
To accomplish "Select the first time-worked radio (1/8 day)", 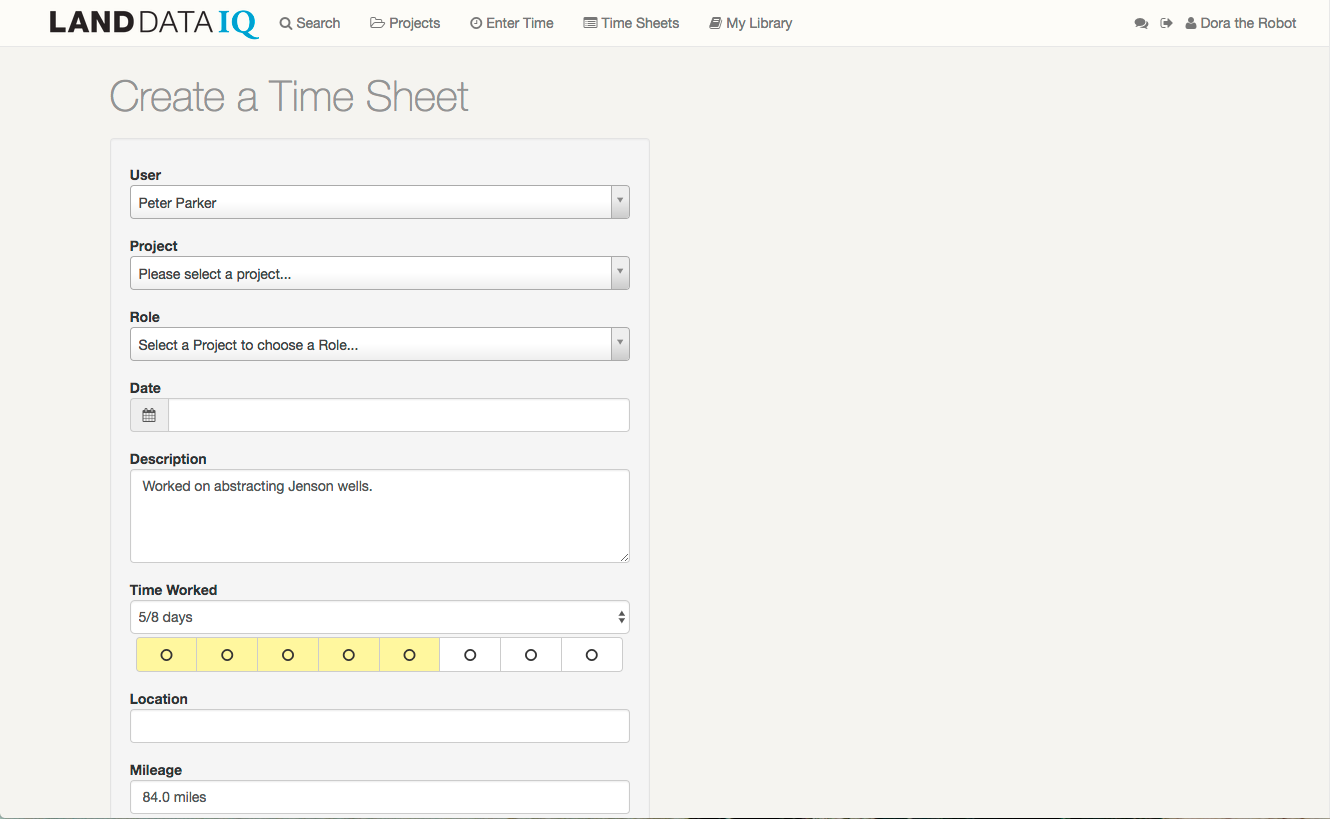I will 166,655.
